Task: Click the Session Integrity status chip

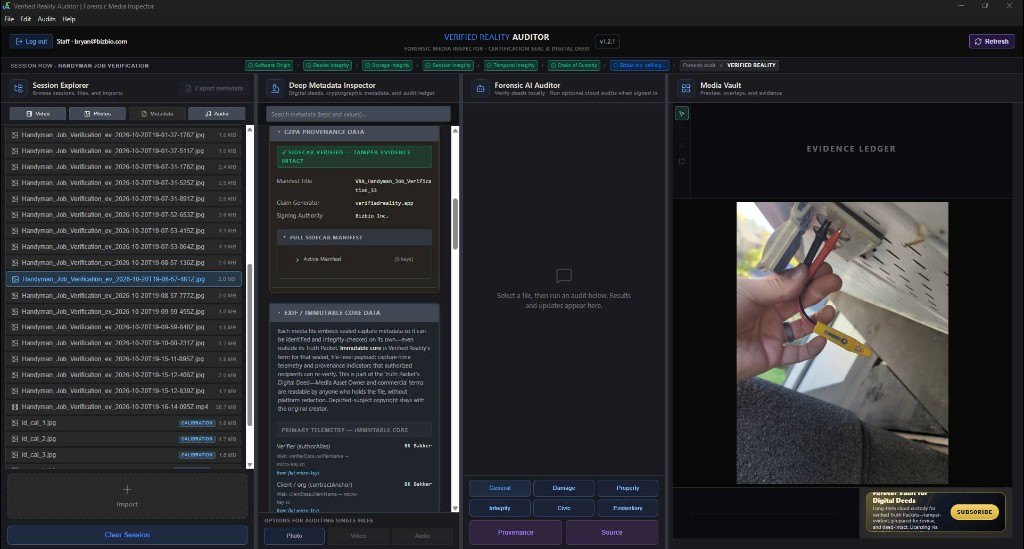Action: (x=448, y=65)
